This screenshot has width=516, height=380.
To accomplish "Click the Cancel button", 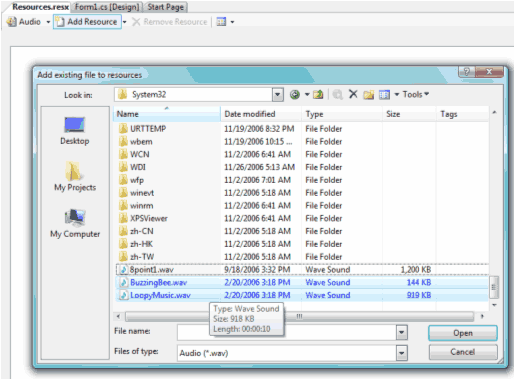I will [463, 352].
